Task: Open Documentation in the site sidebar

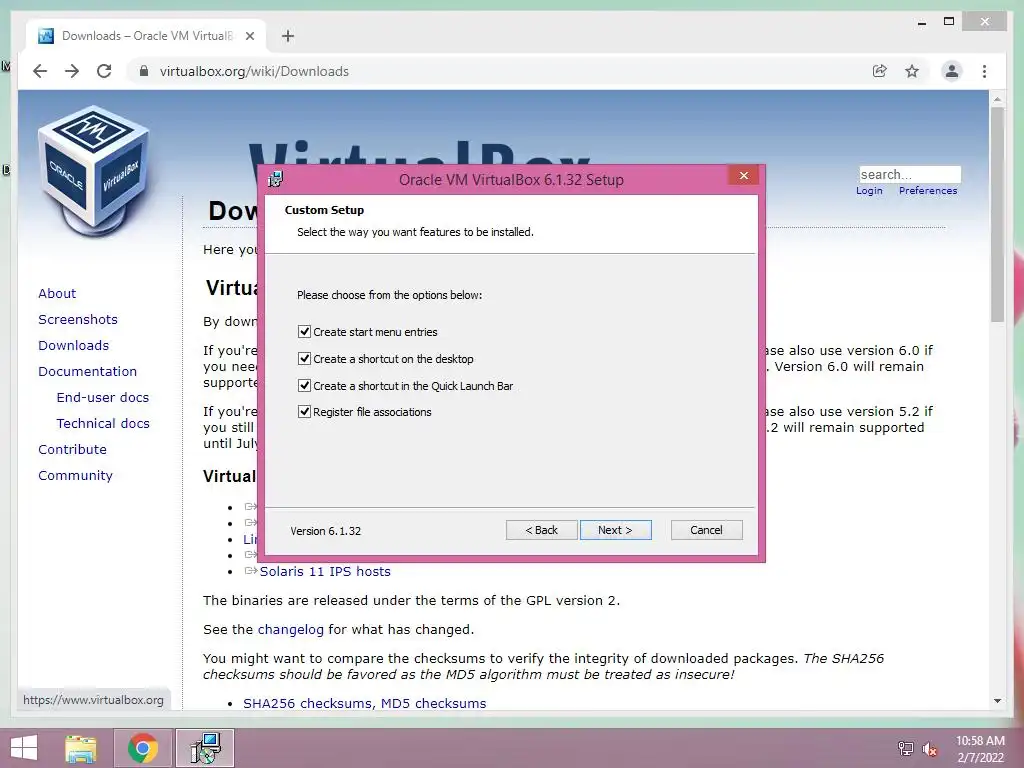Action: tap(88, 372)
